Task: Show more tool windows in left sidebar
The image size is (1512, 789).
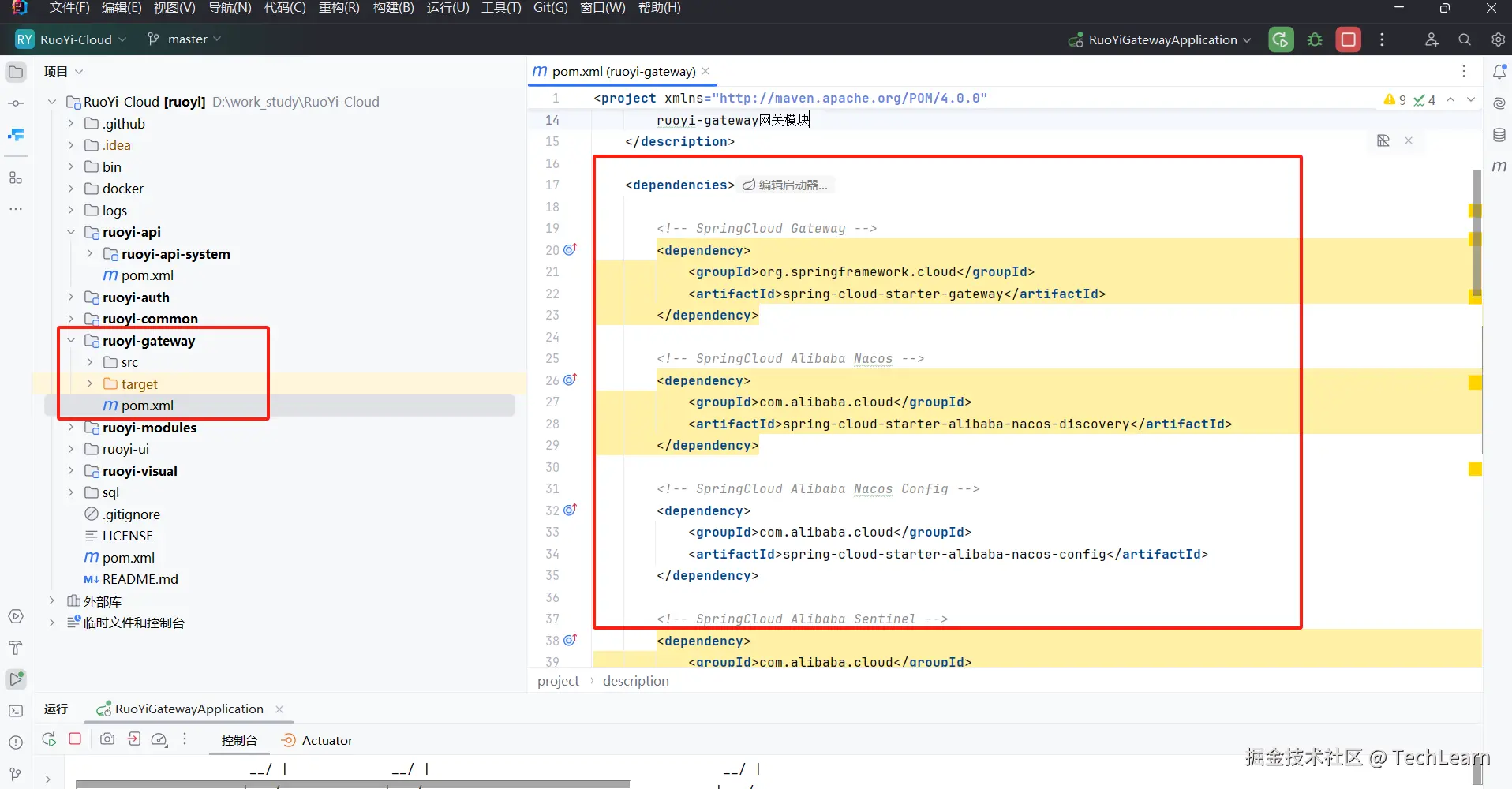Action: [16, 209]
